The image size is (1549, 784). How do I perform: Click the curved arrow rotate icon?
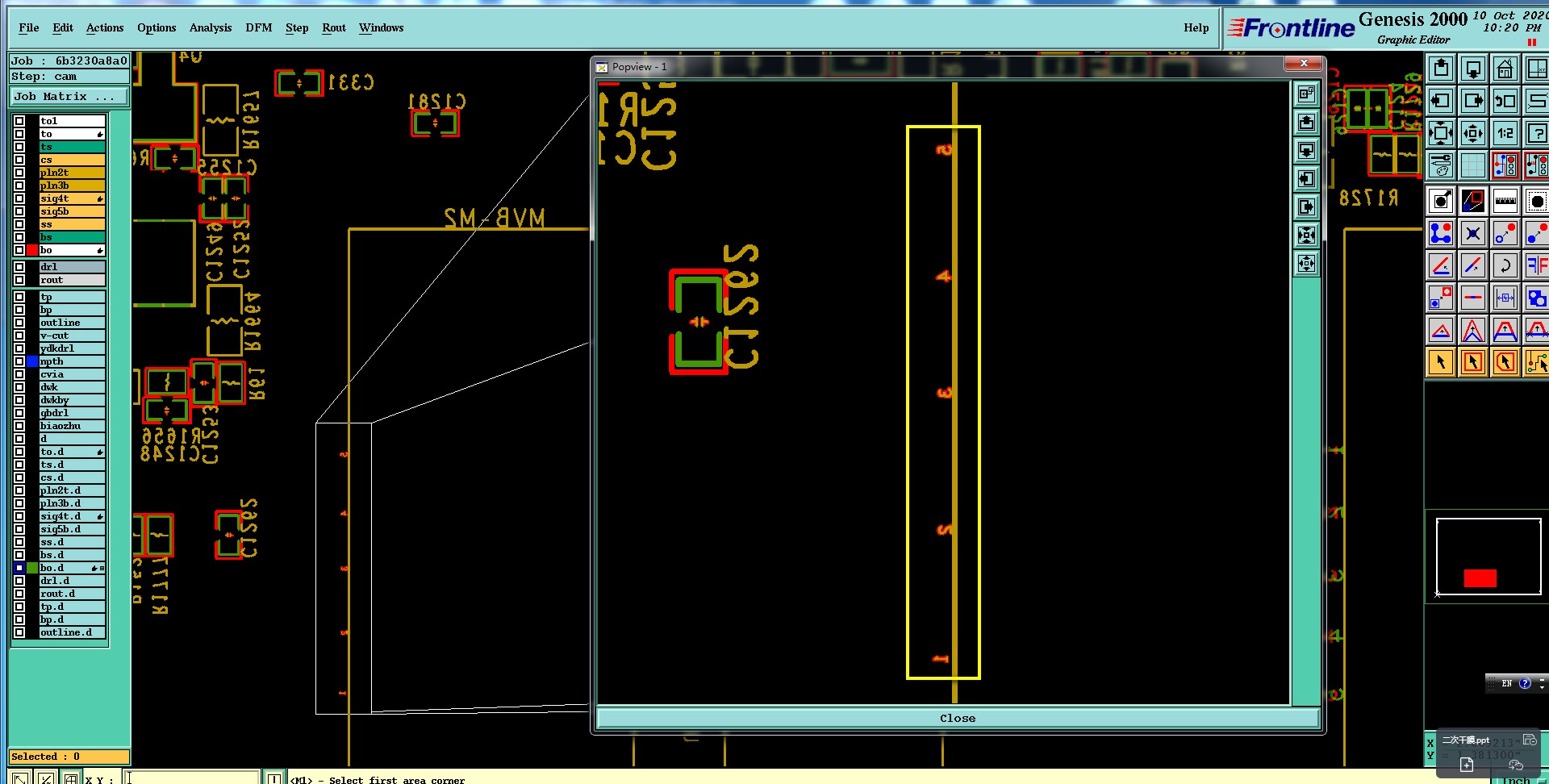pyautogui.click(x=1505, y=265)
